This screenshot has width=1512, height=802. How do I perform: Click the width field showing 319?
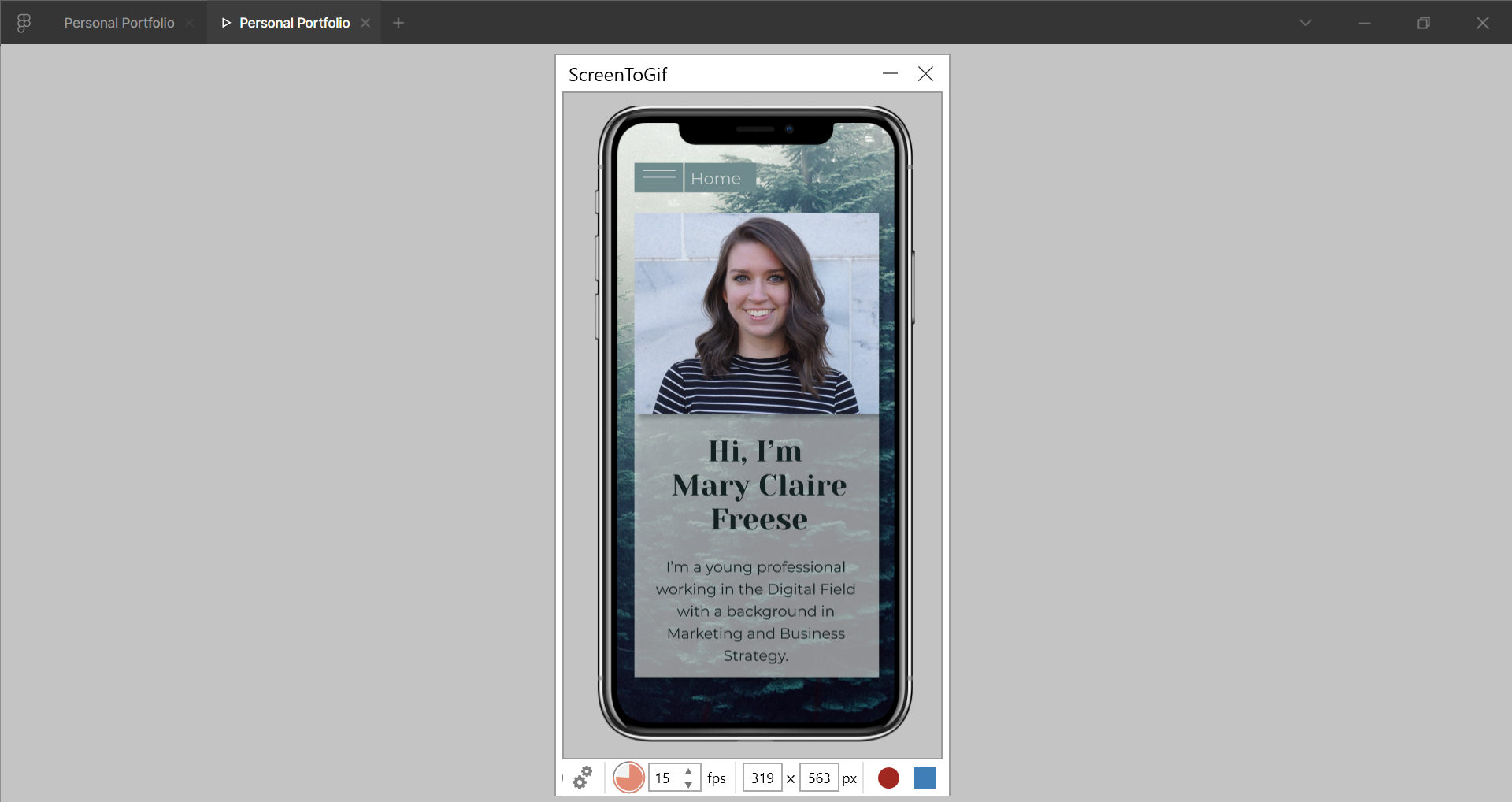tap(762, 778)
